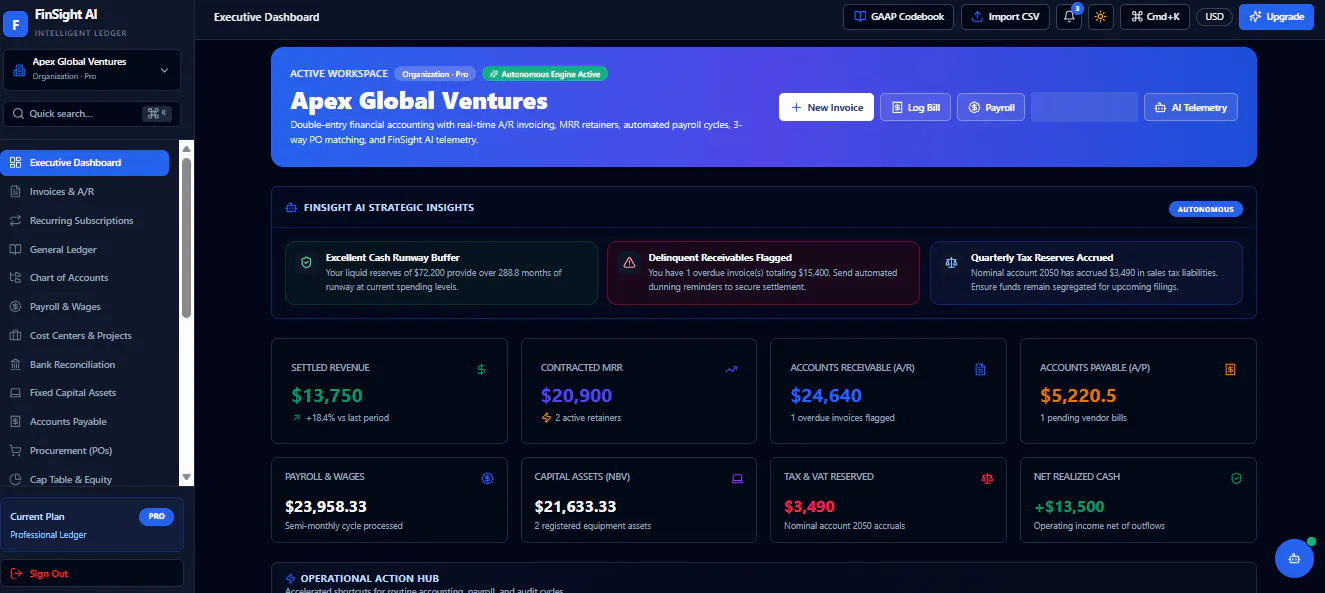Click the dollar icon in Settled Revenue card
This screenshot has width=1325, height=593.
(481, 369)
